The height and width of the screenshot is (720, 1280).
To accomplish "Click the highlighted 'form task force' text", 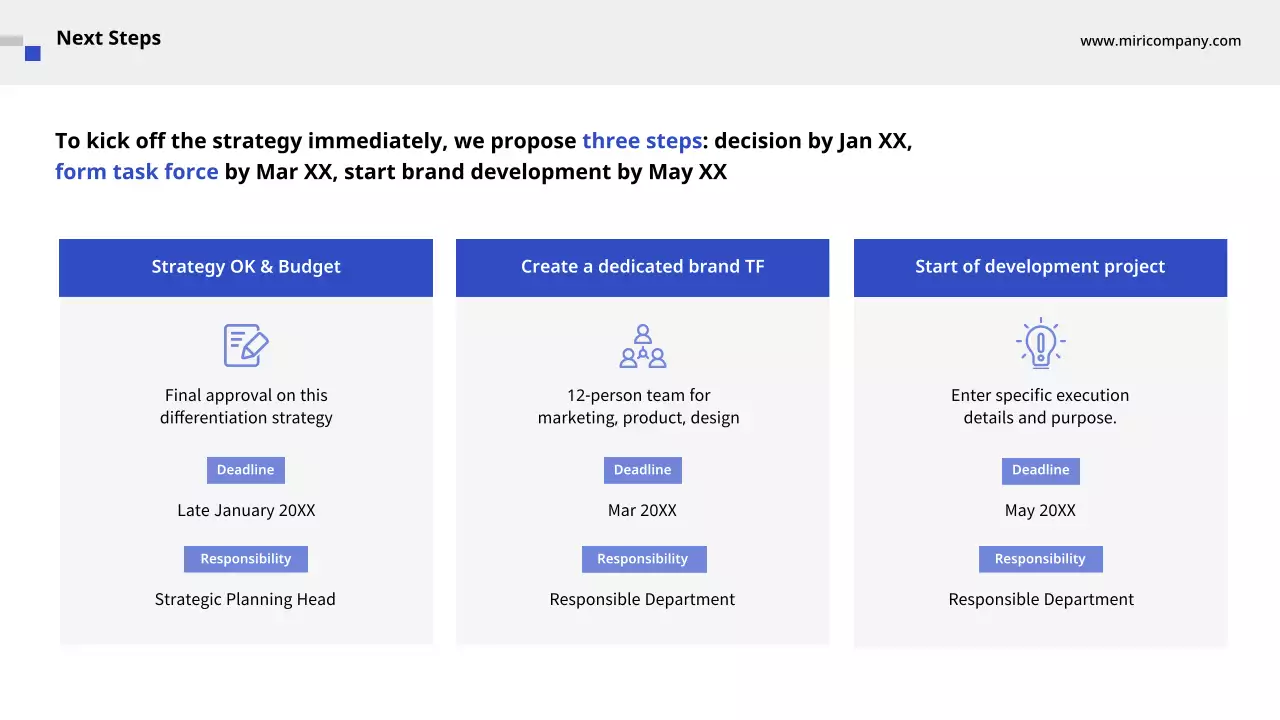I will [136, 172].
